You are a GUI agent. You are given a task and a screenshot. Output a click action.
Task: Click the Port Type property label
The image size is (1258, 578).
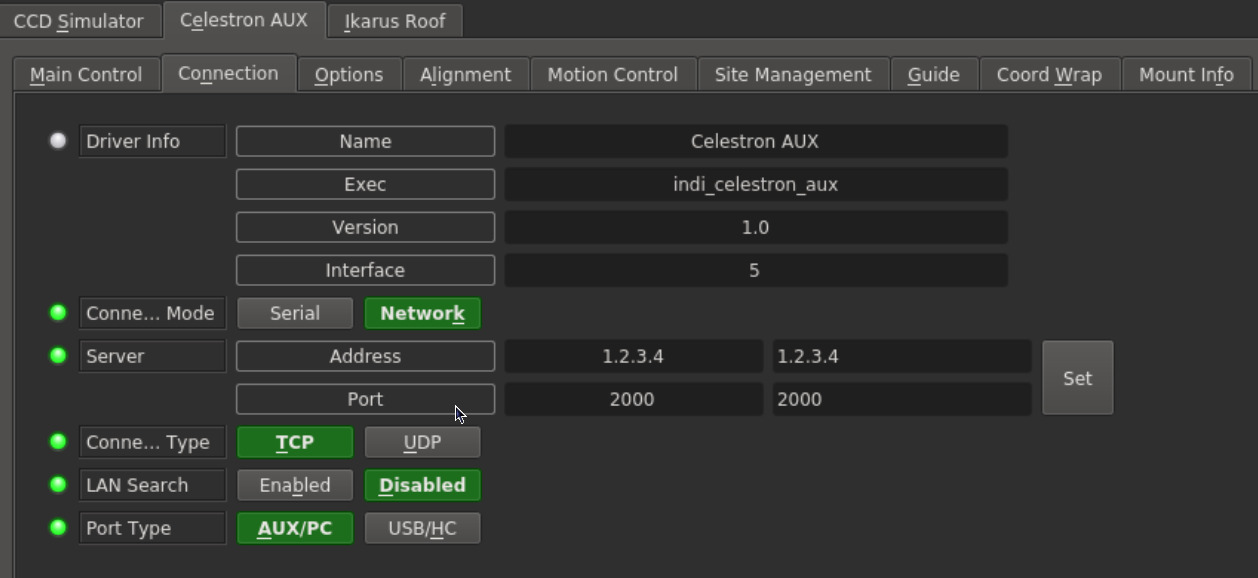152,528
